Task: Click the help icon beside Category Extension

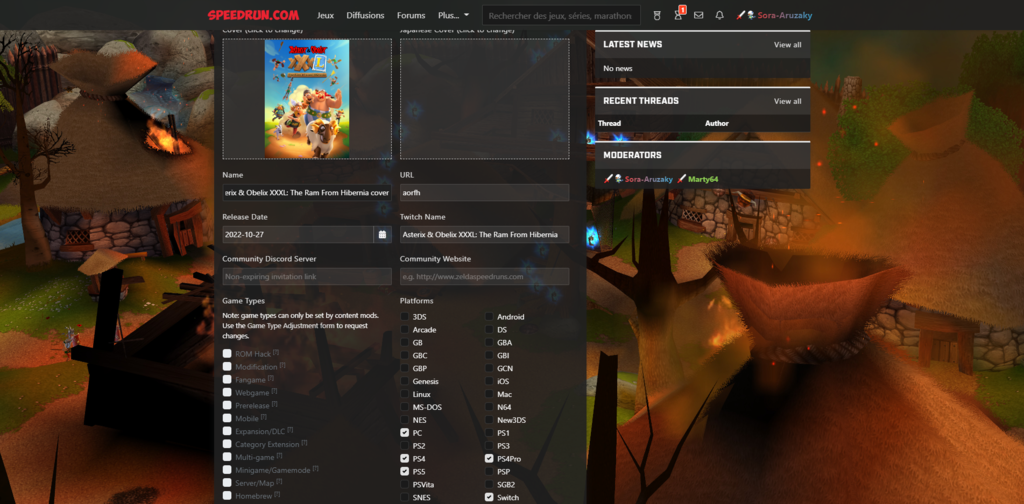Action: (x=304, y=443)
